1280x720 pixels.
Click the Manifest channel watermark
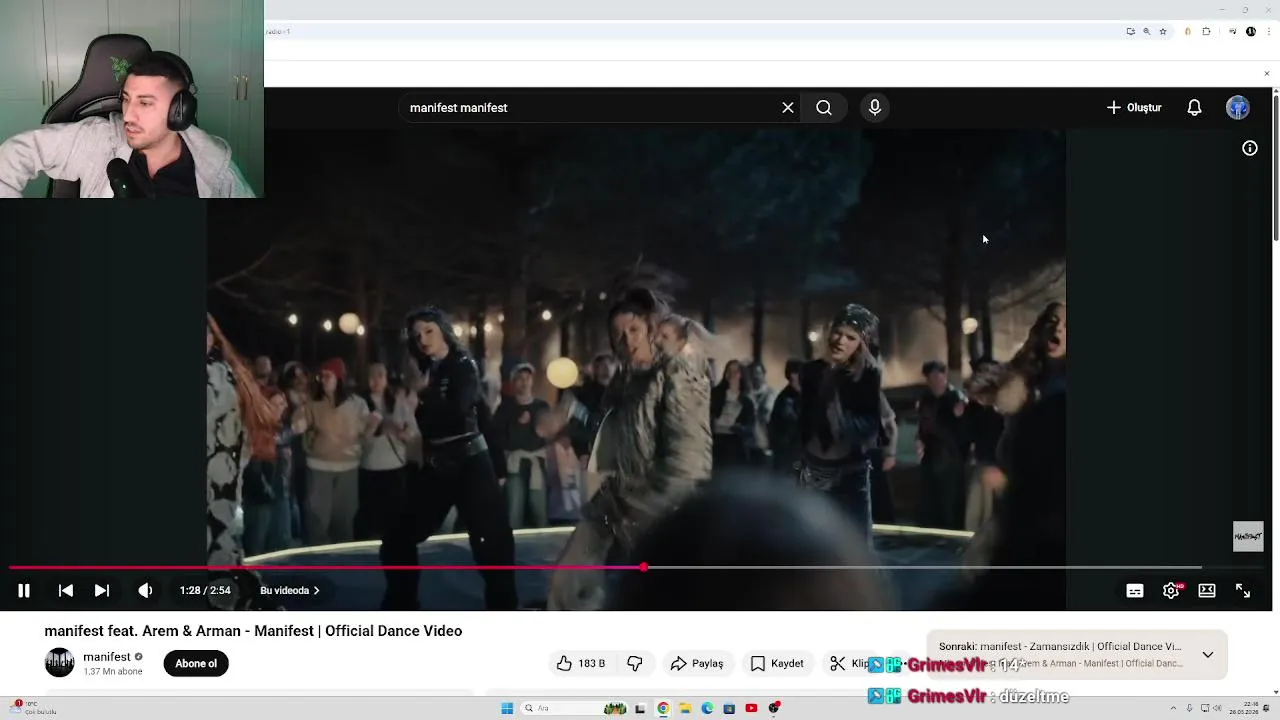[x=1248, y=536]
